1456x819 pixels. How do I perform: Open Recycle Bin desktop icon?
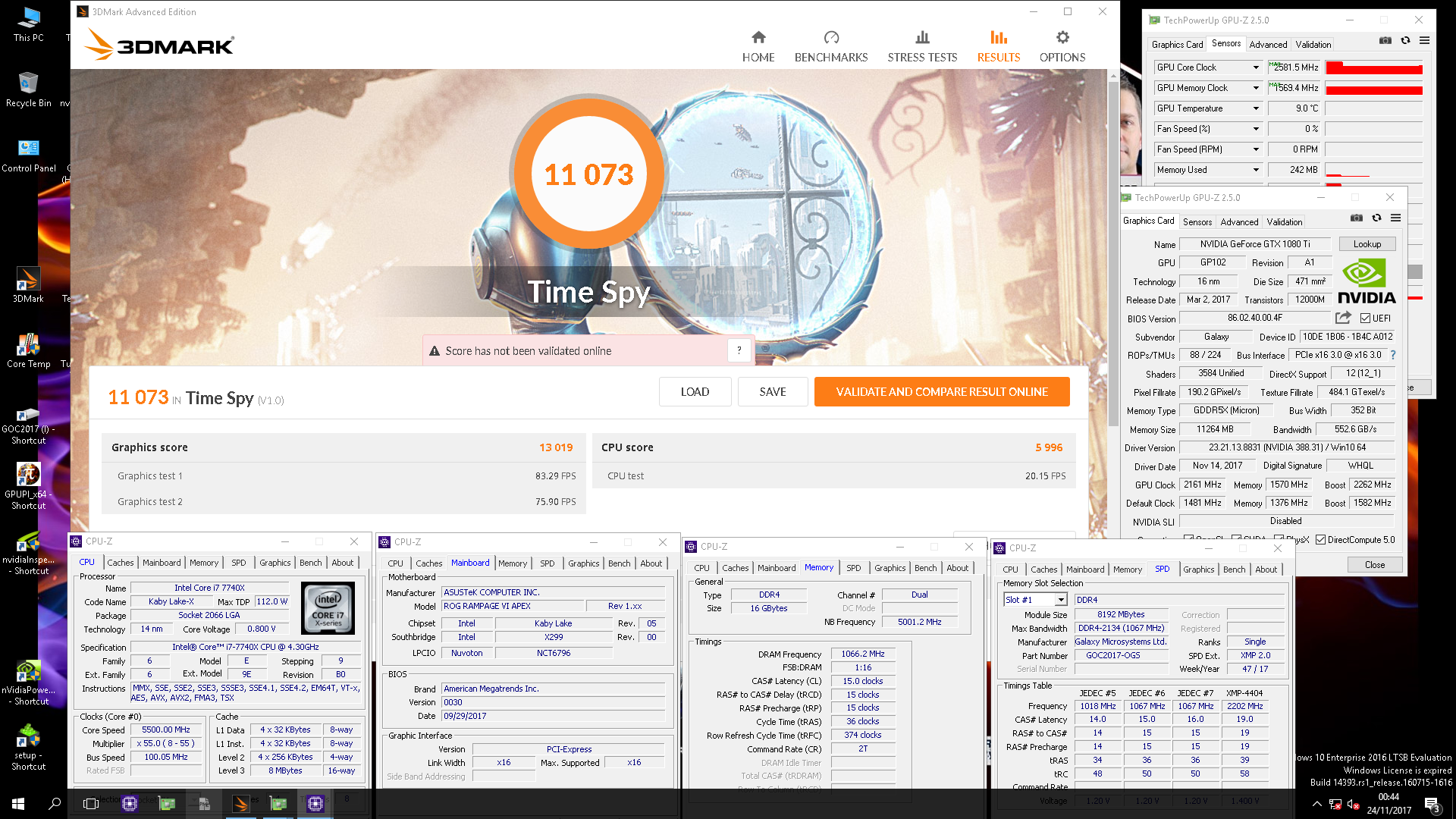28,89
